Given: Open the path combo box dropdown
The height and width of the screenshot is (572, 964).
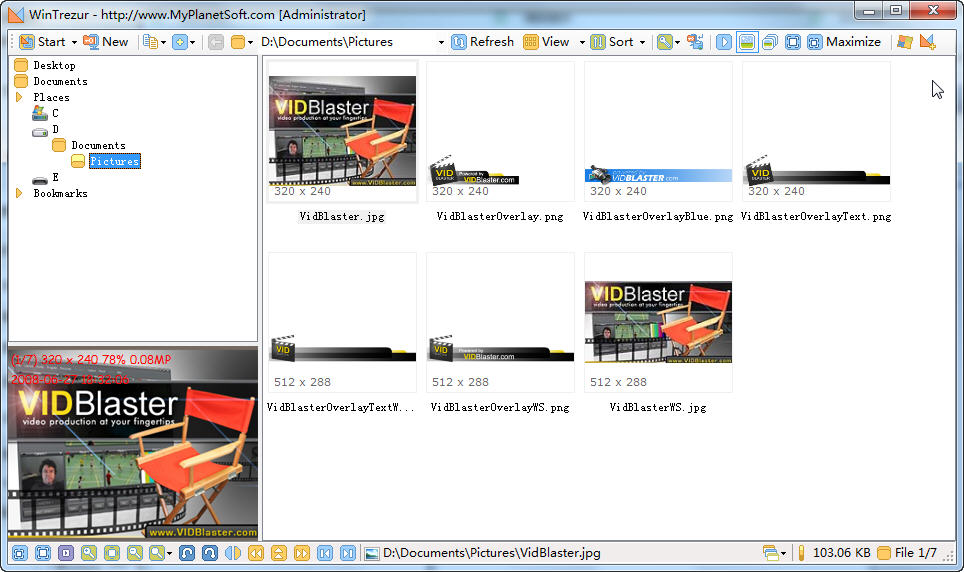Looking at the screenshot, I should pyautogui.click(x=441, y=42).
